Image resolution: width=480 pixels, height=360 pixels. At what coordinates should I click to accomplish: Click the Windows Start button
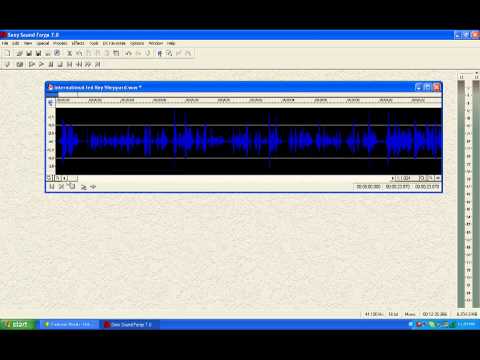pyautogui.click(x=17, y=324)
